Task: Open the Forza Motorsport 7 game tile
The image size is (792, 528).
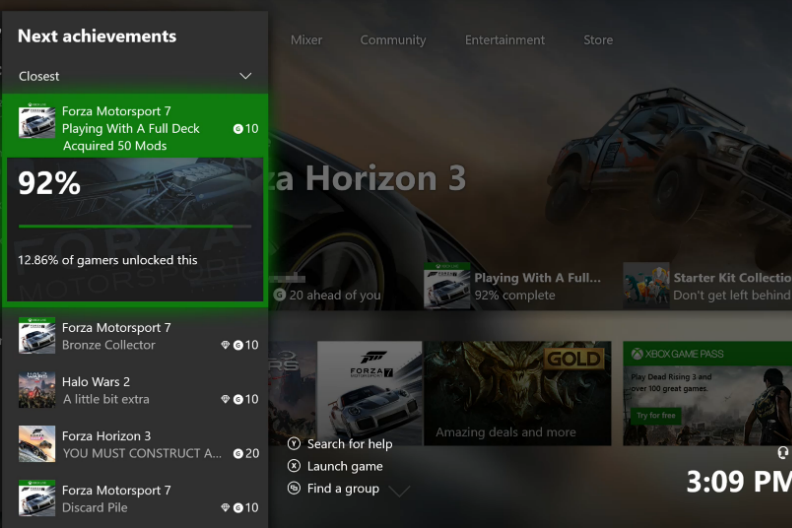Action: point(369,394)
